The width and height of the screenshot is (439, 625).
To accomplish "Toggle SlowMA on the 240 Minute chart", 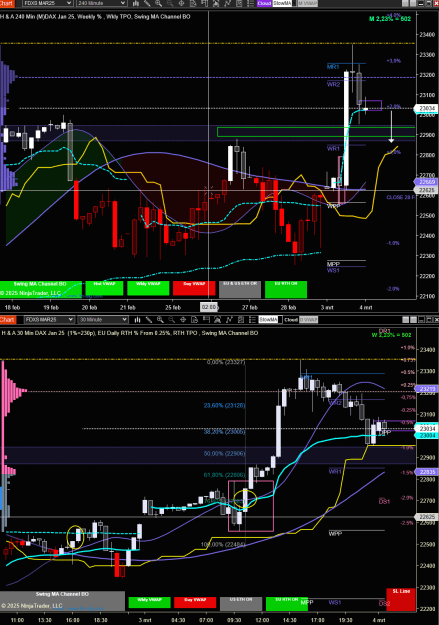I will pos(283,3).
